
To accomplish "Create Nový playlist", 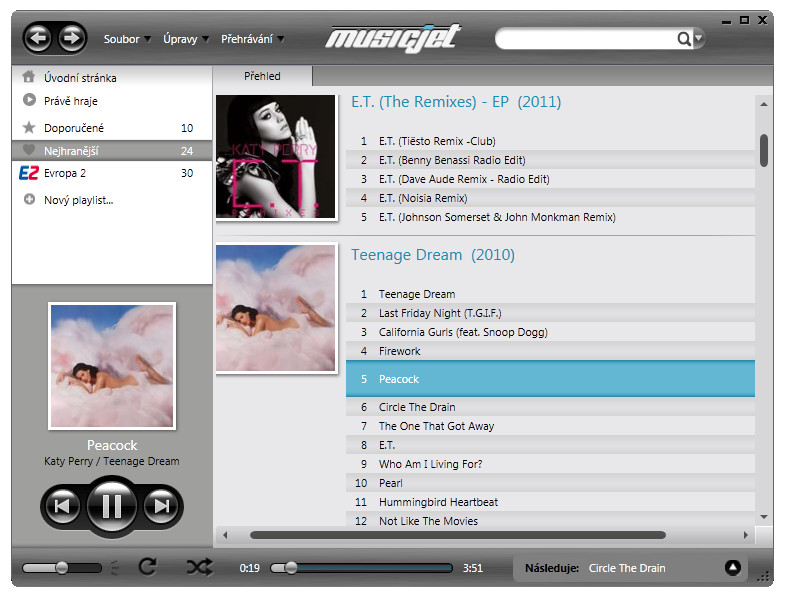I will [x=112, y=200].
